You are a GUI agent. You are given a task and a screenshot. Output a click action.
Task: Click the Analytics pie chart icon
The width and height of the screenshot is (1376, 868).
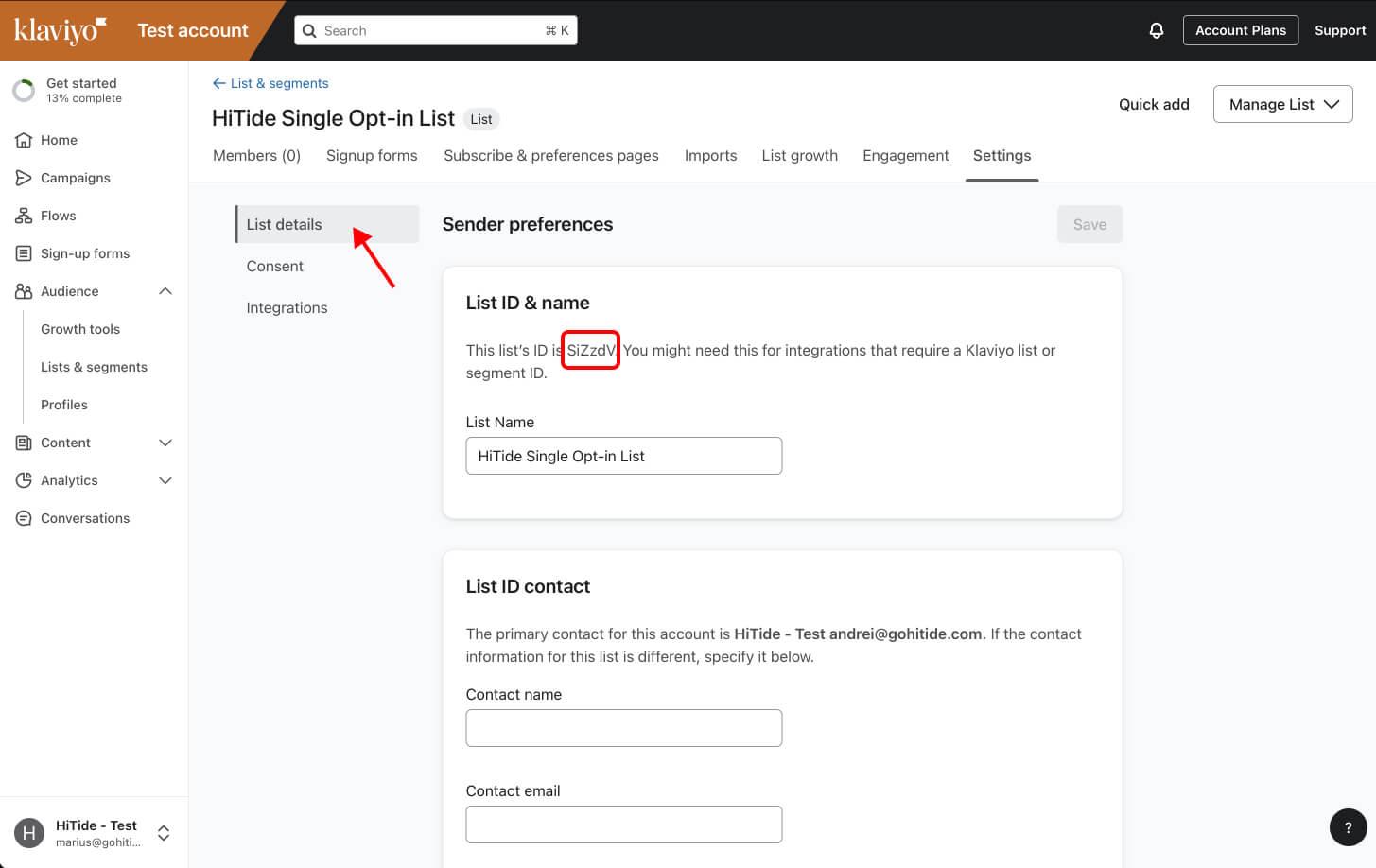pos(24,480)
